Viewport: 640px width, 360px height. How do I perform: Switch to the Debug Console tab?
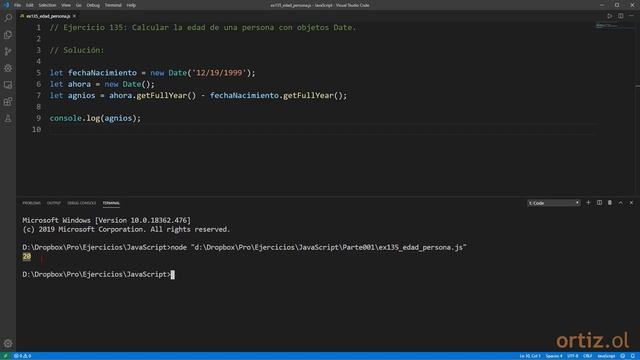pyautogui.click(x=82, y=203)
